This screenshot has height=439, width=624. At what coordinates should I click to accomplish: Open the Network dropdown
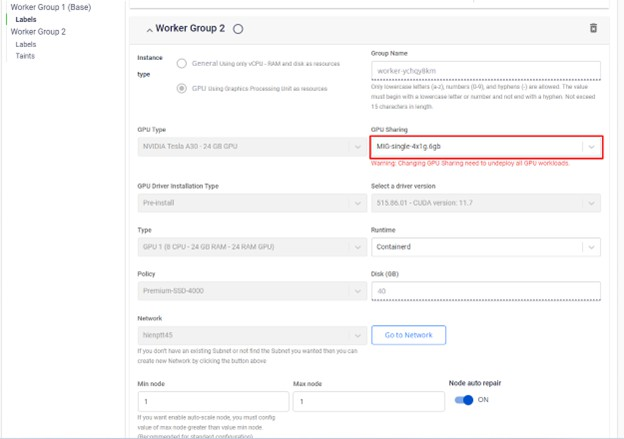[252, 335]
